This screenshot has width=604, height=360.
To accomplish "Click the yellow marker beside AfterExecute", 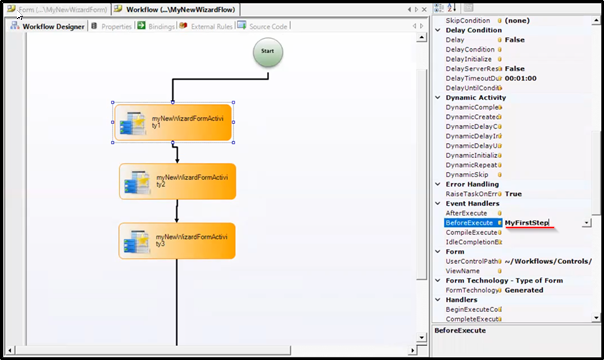I will coord(500,213).
